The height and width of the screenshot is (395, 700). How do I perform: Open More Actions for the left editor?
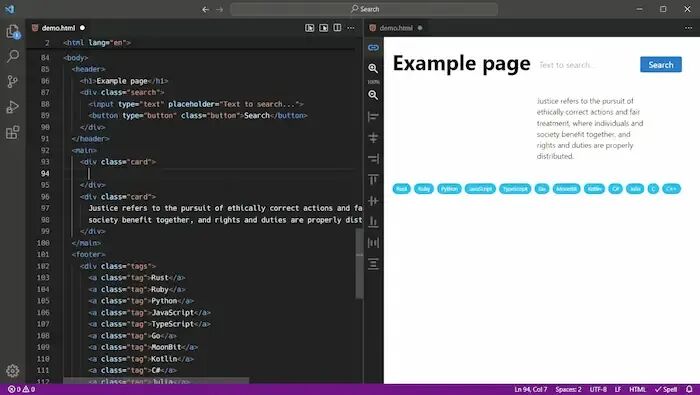351,28
